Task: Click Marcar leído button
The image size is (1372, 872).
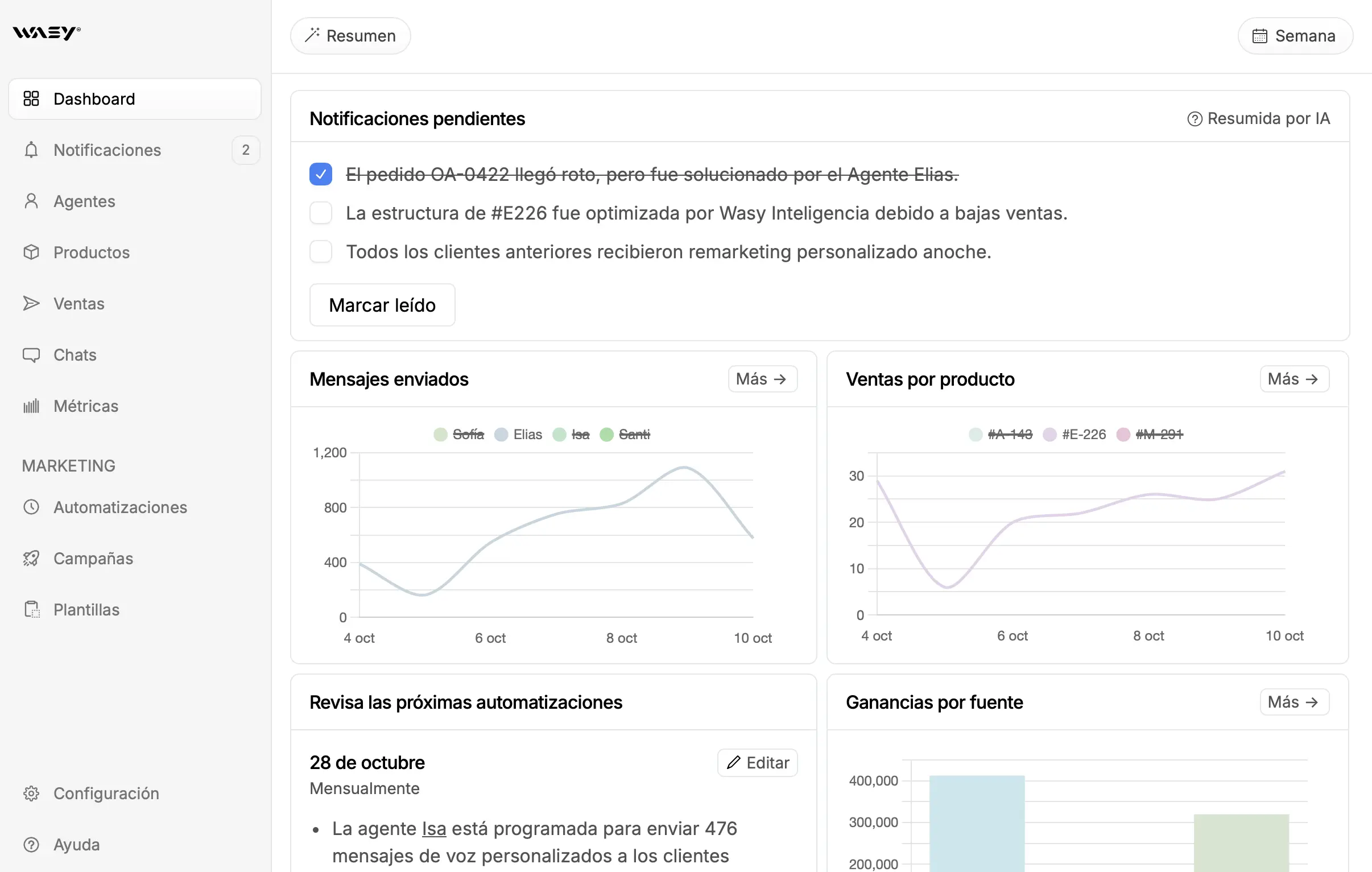Action: (x=383, y=304)
